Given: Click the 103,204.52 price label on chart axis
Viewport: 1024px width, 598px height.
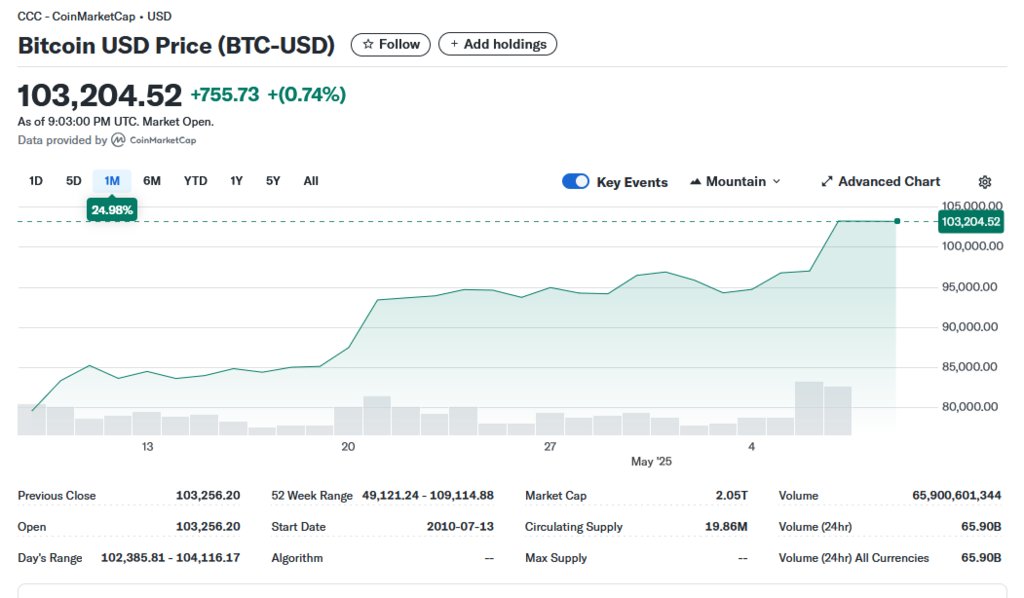Looking at the screenshot, I should pos(970,221).
